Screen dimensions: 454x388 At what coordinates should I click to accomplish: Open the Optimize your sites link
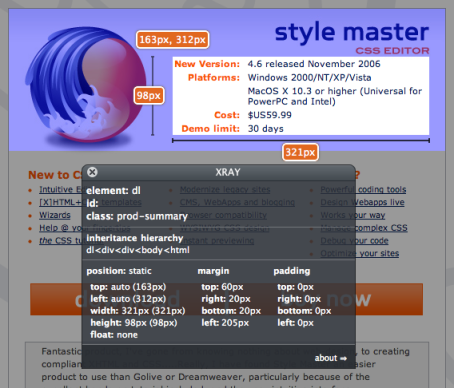click(x=360, y=253)
